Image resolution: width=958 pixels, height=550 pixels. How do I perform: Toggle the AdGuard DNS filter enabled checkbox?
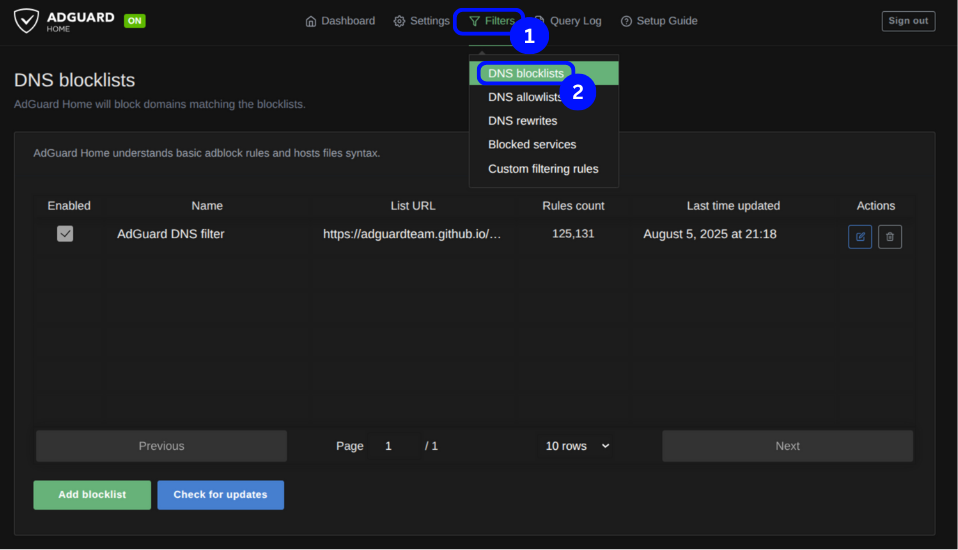point(65,234)
